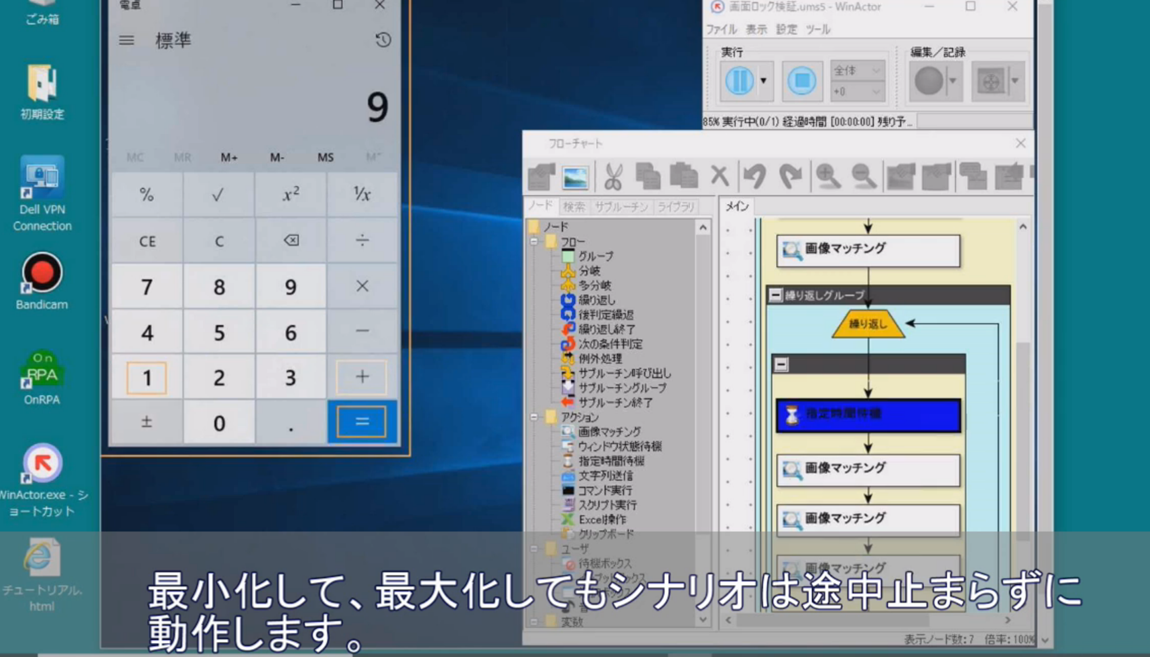1150x657 pixels.
Task: Switch to the サブルーチン tab
Action: (621, 207)
